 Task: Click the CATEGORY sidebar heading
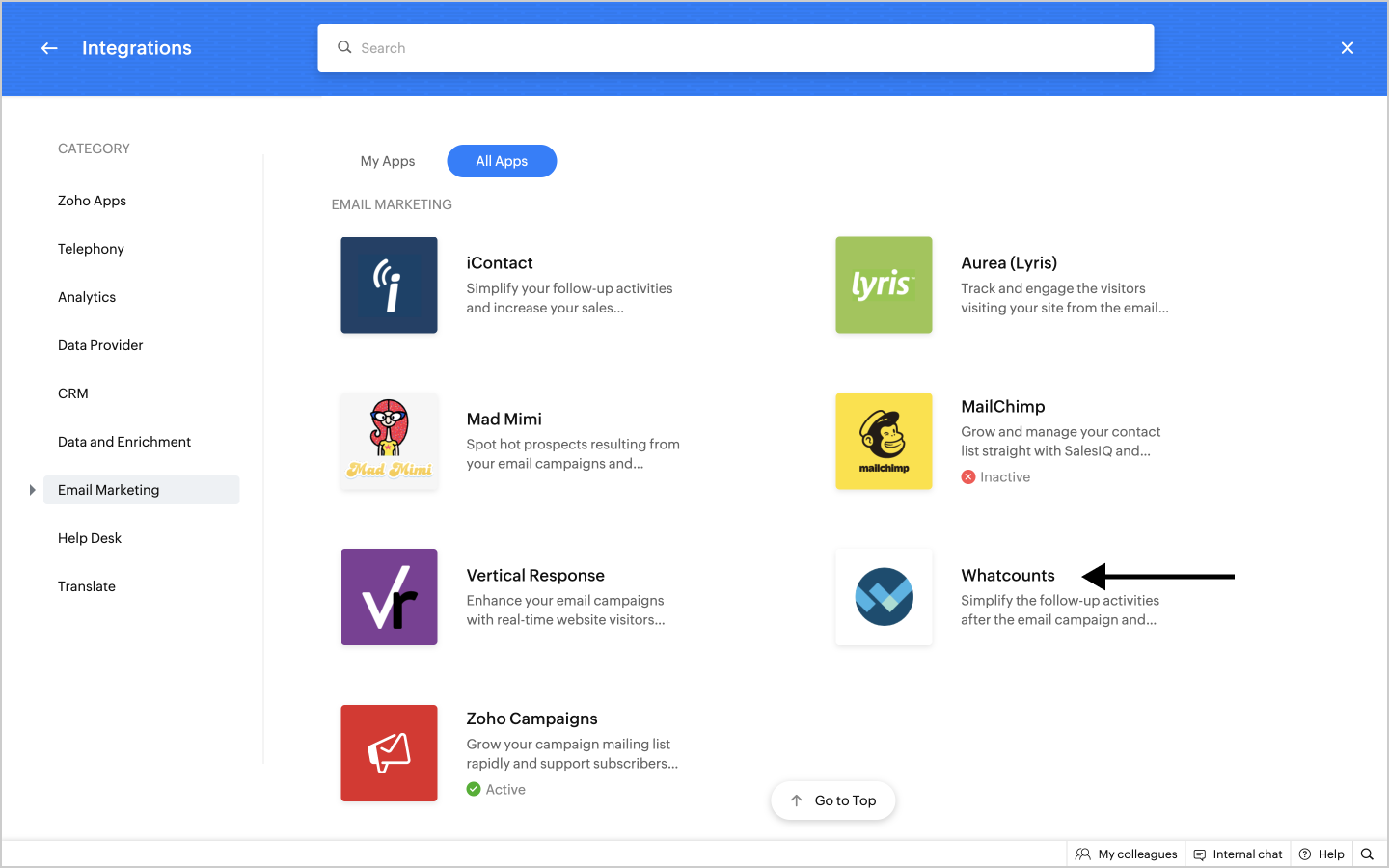(x=94, y=149)
